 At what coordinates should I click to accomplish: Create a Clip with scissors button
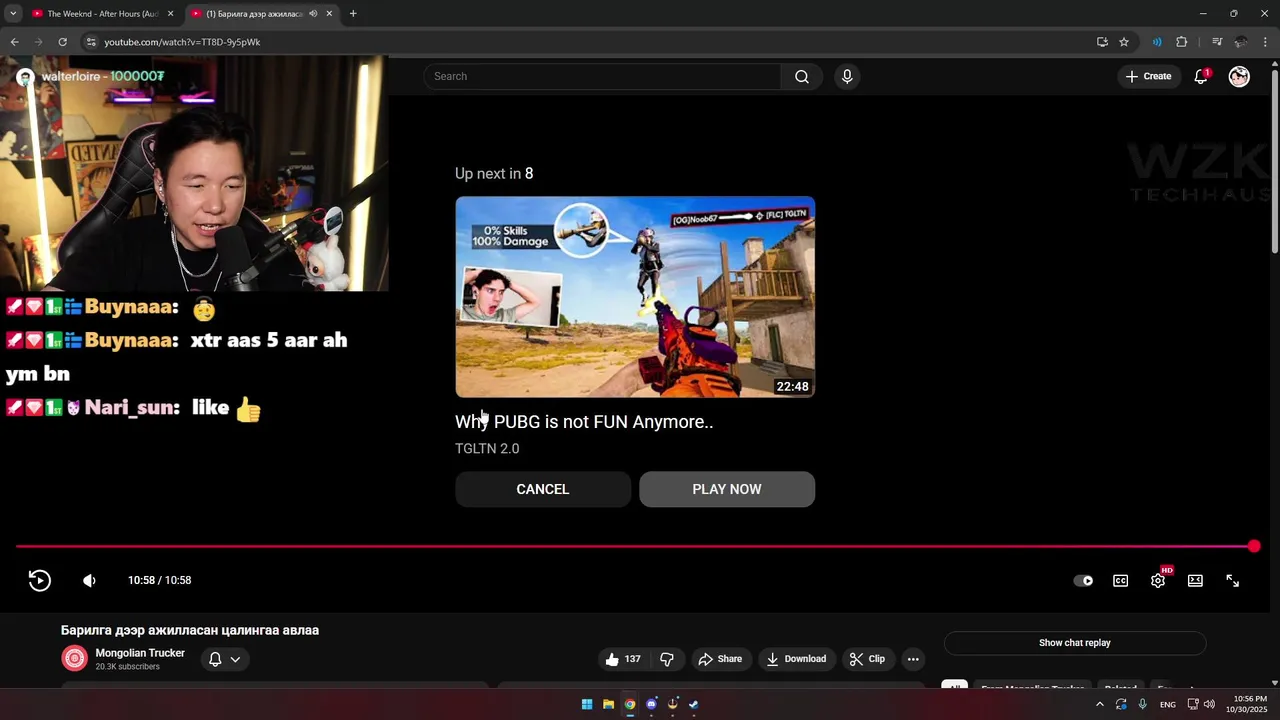867,659
